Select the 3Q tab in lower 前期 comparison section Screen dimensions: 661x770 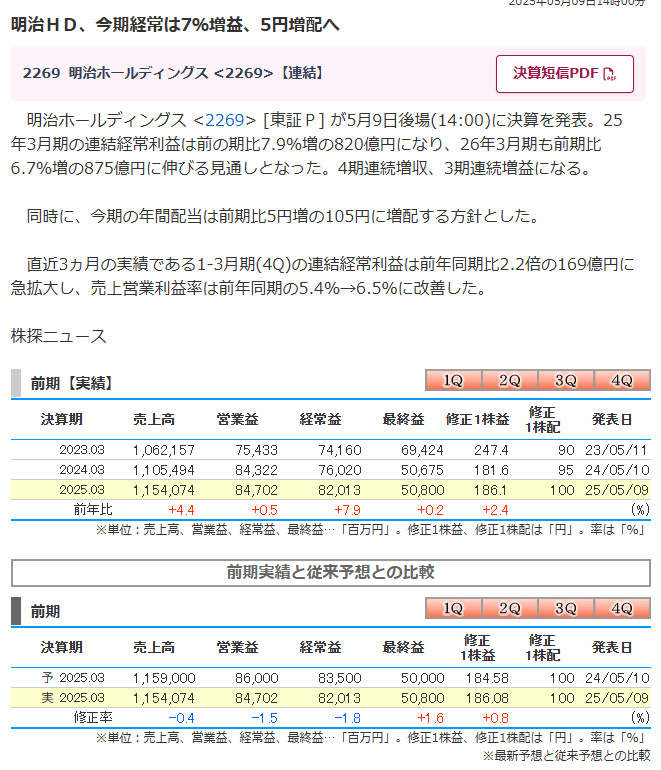point(565,608)
